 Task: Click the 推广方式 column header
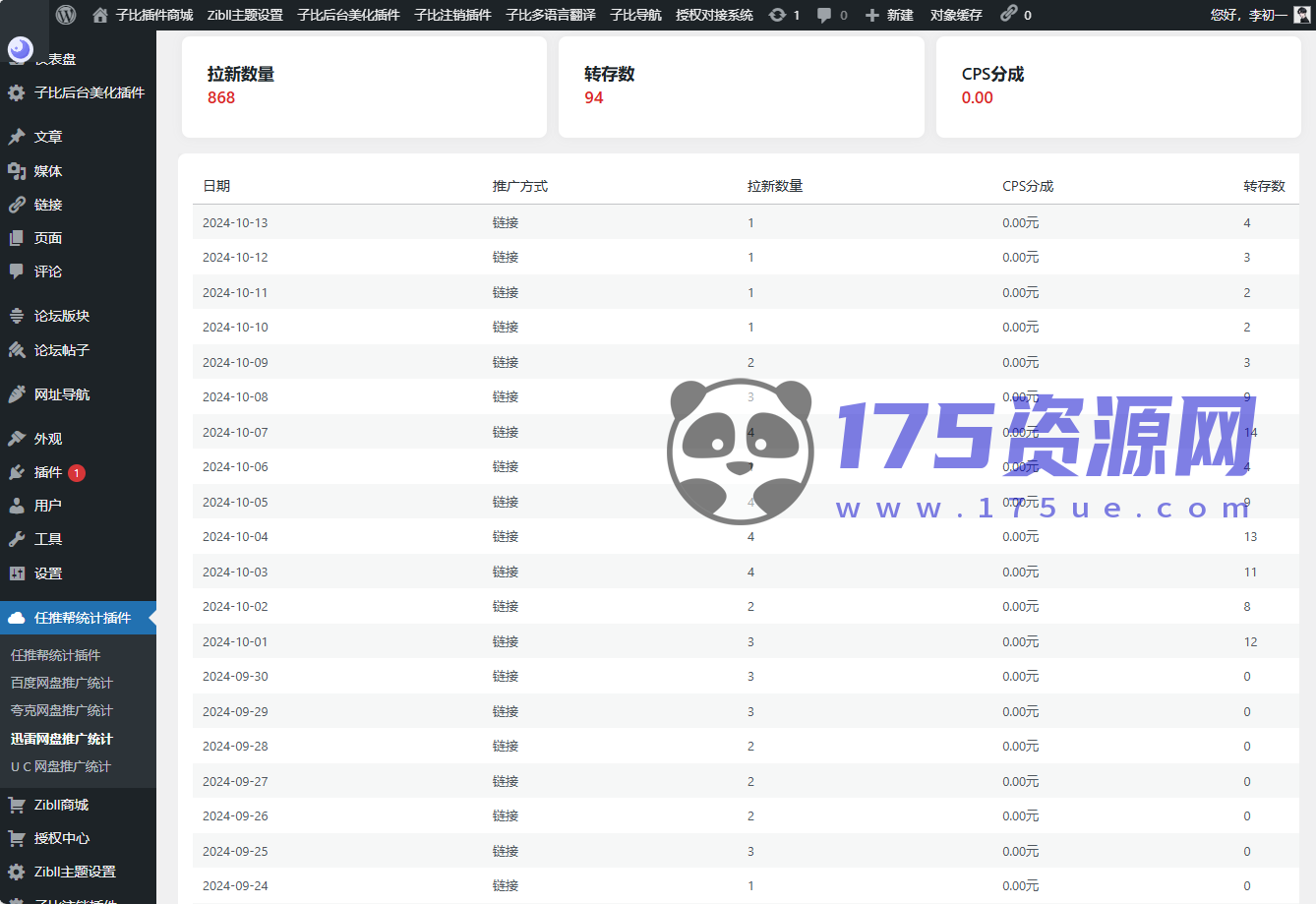point(520,186)
